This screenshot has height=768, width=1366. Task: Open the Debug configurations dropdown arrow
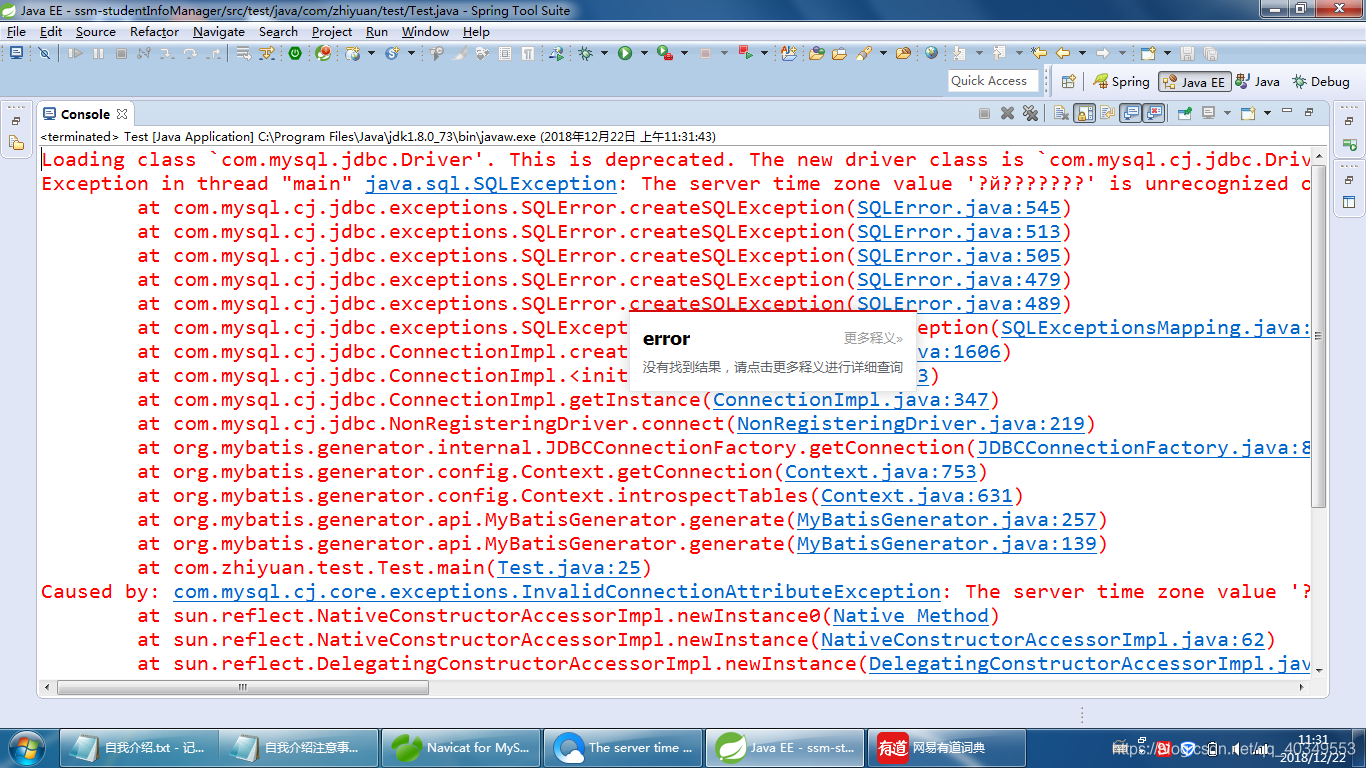[604, 53]
